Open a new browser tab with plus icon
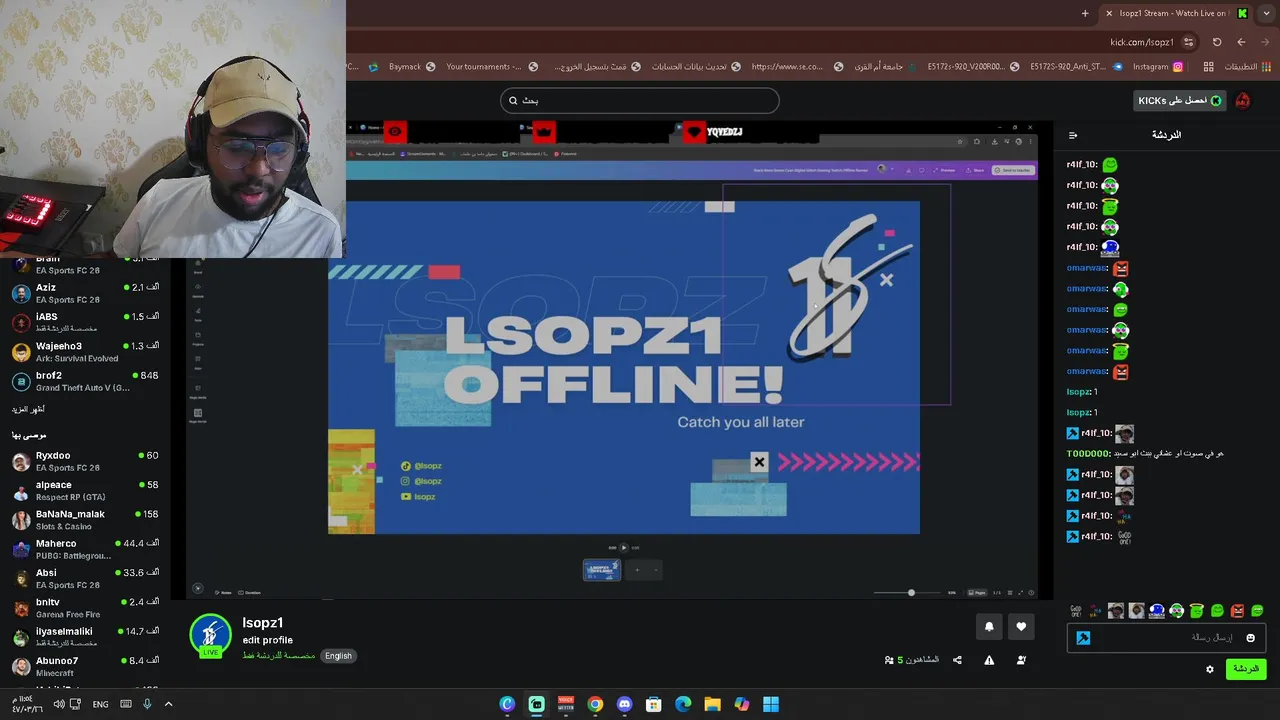The width and height of the screenshot is (1280, 720). 1085,13
